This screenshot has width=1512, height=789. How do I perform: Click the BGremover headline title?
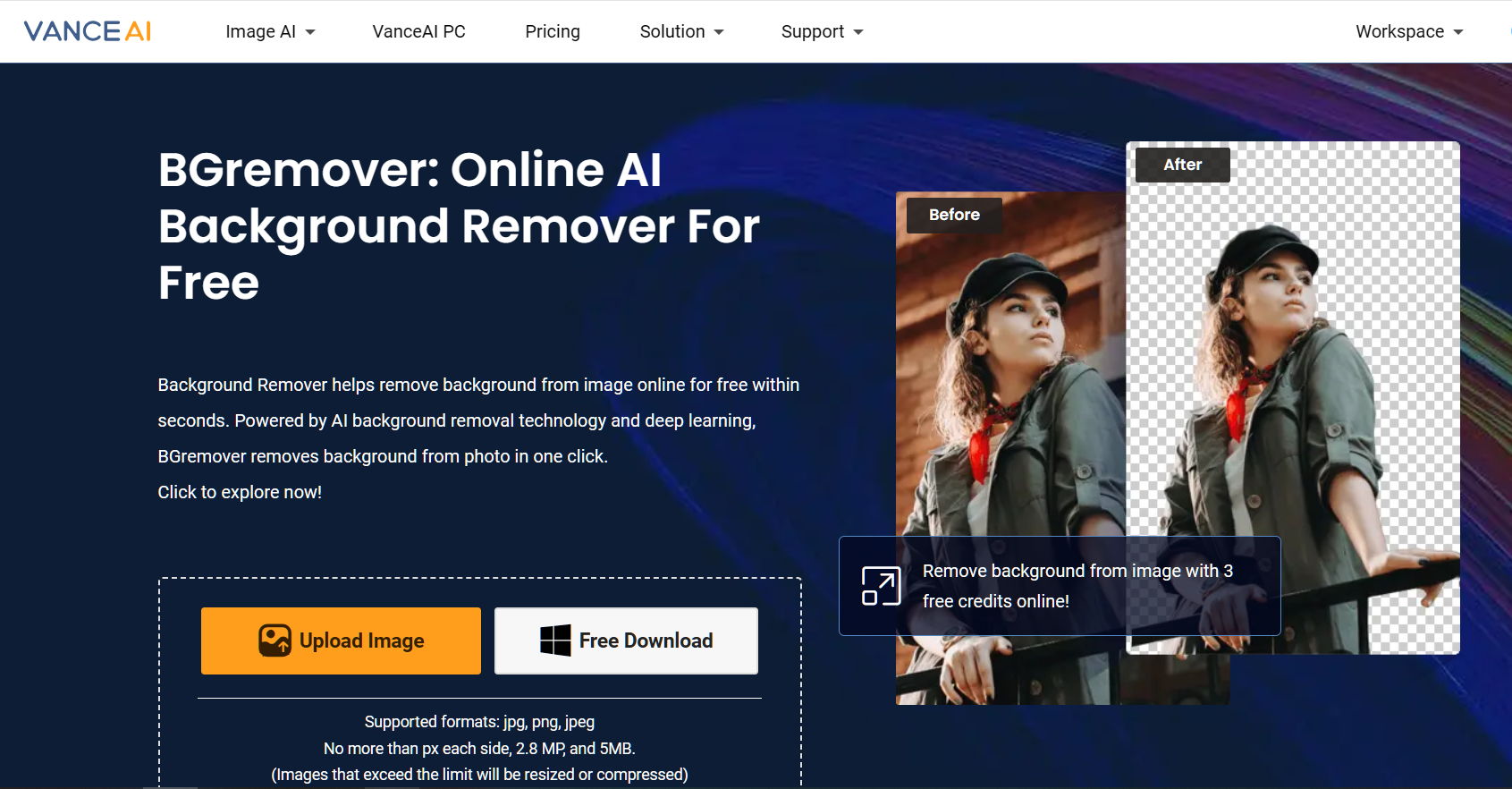458,225
